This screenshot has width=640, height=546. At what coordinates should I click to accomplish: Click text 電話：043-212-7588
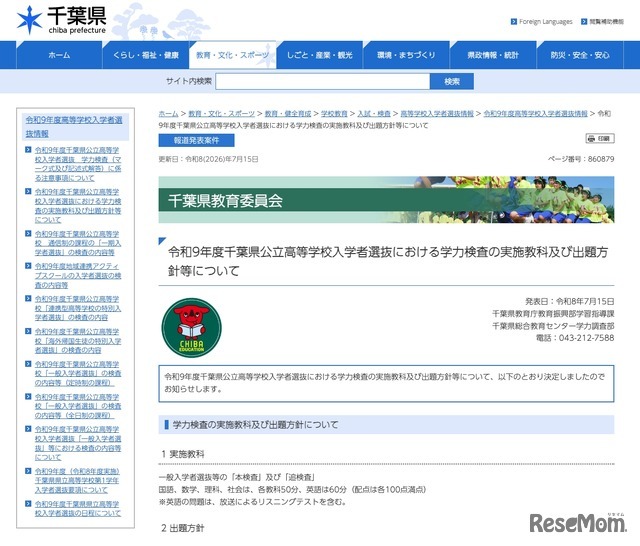575,338
